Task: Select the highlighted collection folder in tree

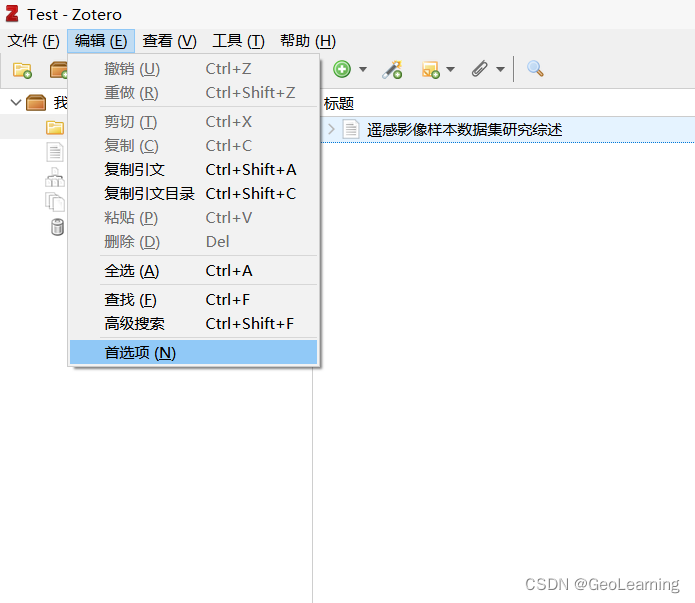Action: point(55,128)
